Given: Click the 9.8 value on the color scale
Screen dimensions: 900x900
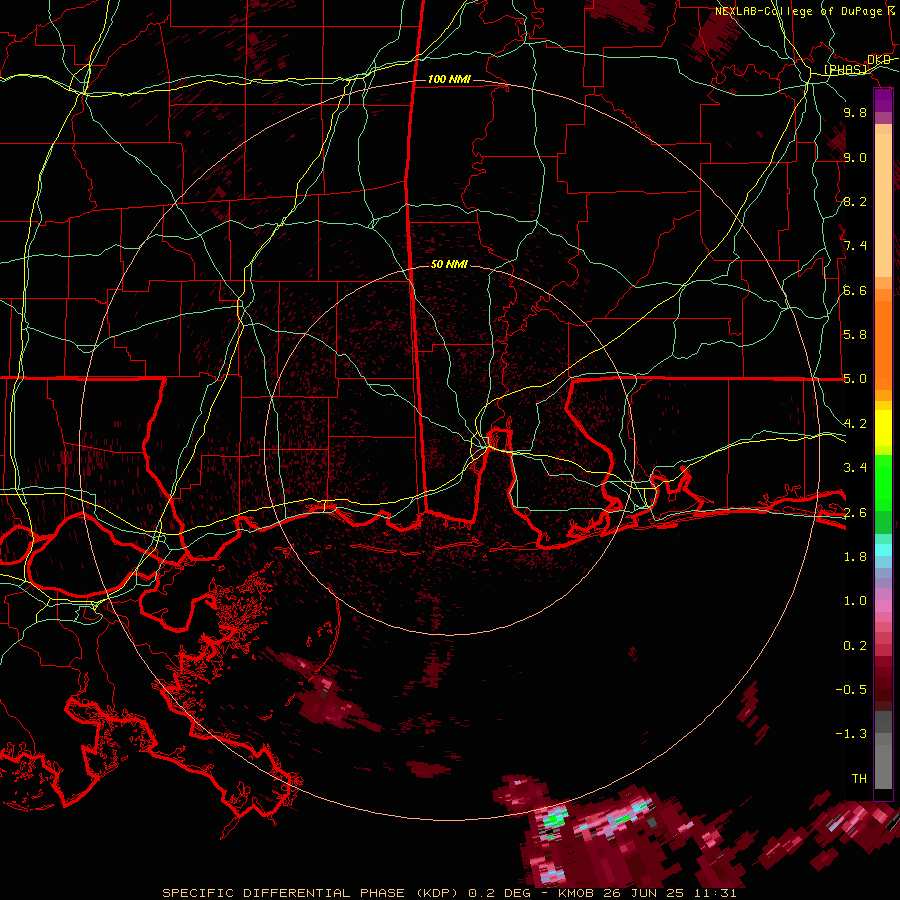Looking at the screenshot, I should tap(855, 112).
